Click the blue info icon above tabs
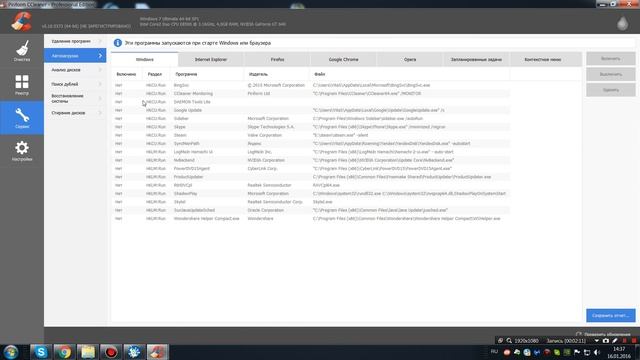The image size is (640, 360). click(118, 43)
